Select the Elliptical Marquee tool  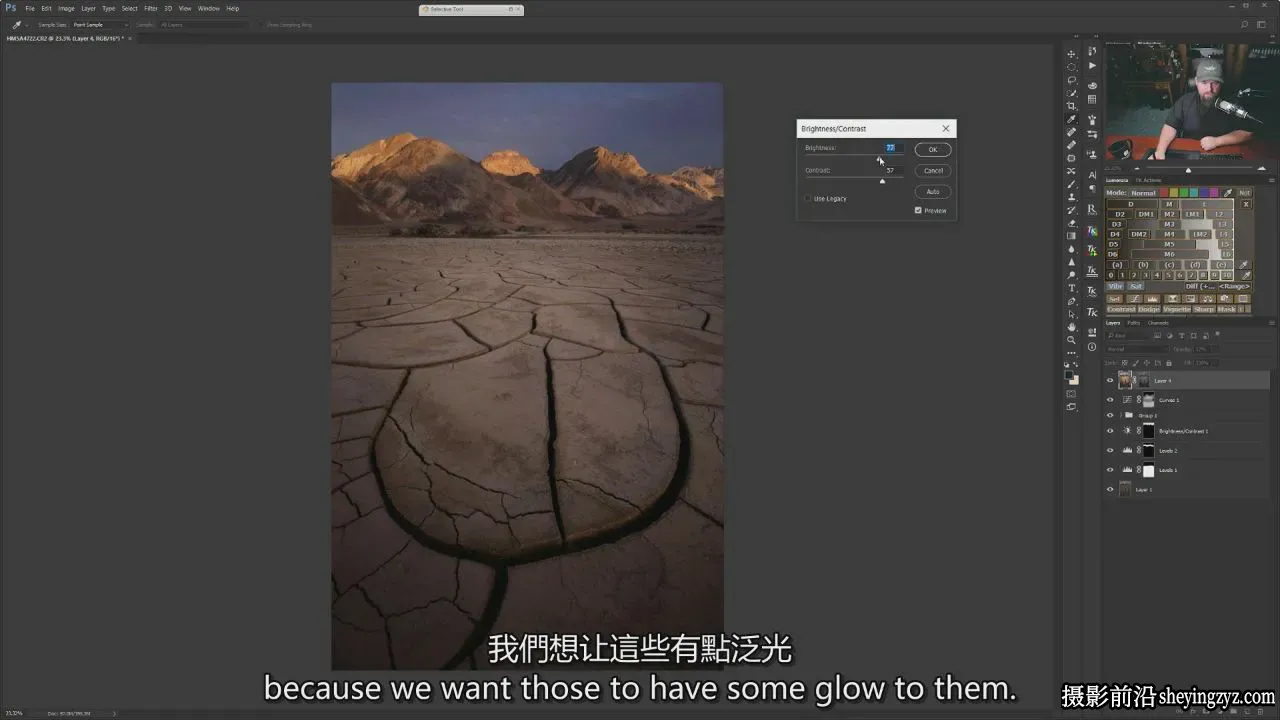(x=1072, y=67)
